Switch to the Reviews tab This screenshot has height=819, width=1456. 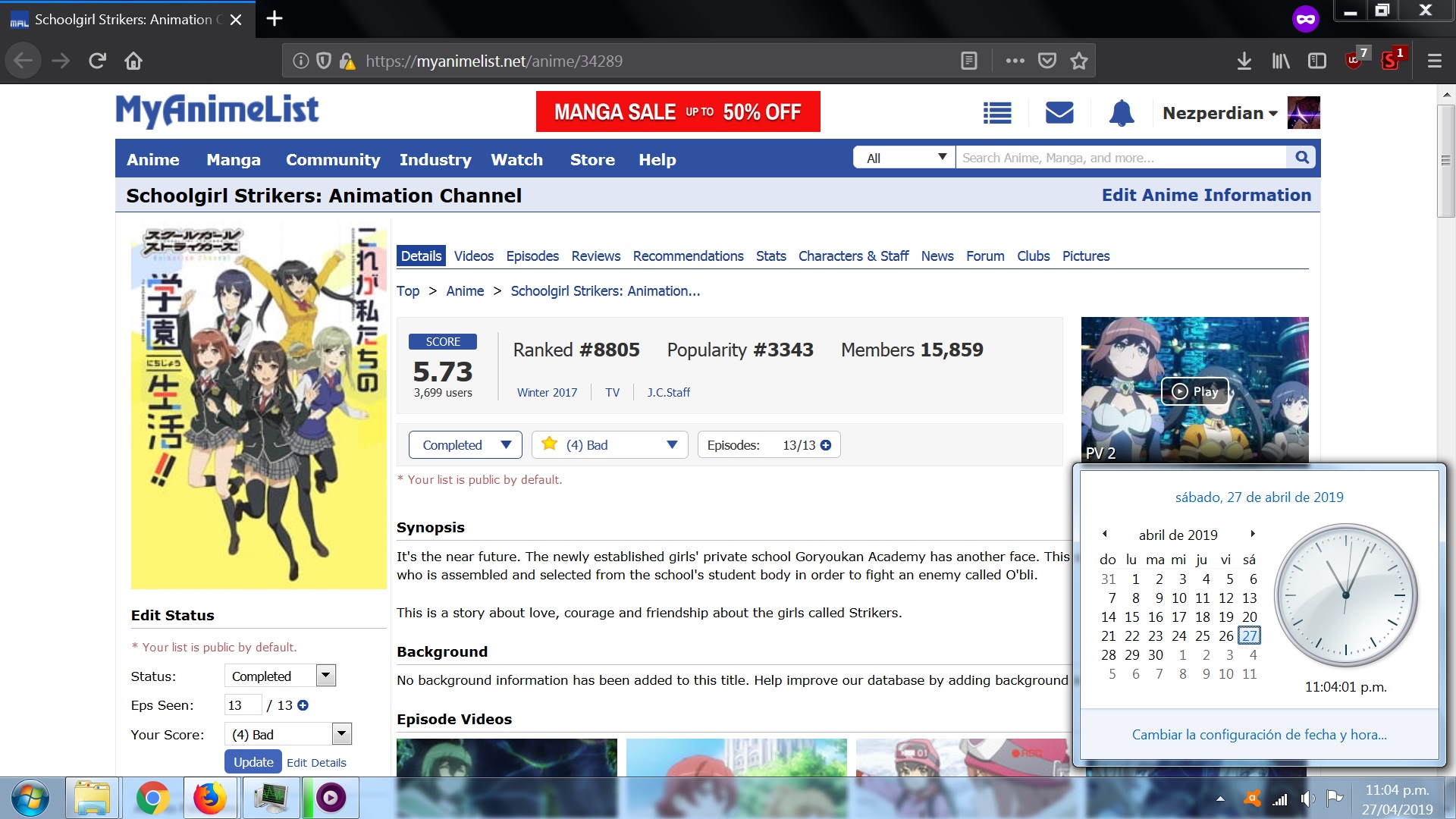(596, 256)
